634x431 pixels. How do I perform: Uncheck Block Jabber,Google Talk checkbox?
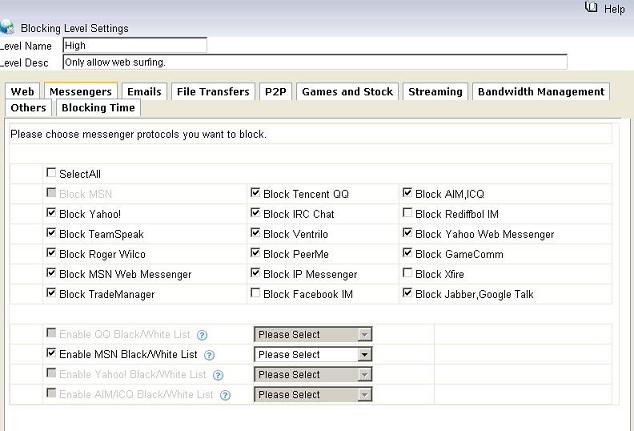click(407, 292)
